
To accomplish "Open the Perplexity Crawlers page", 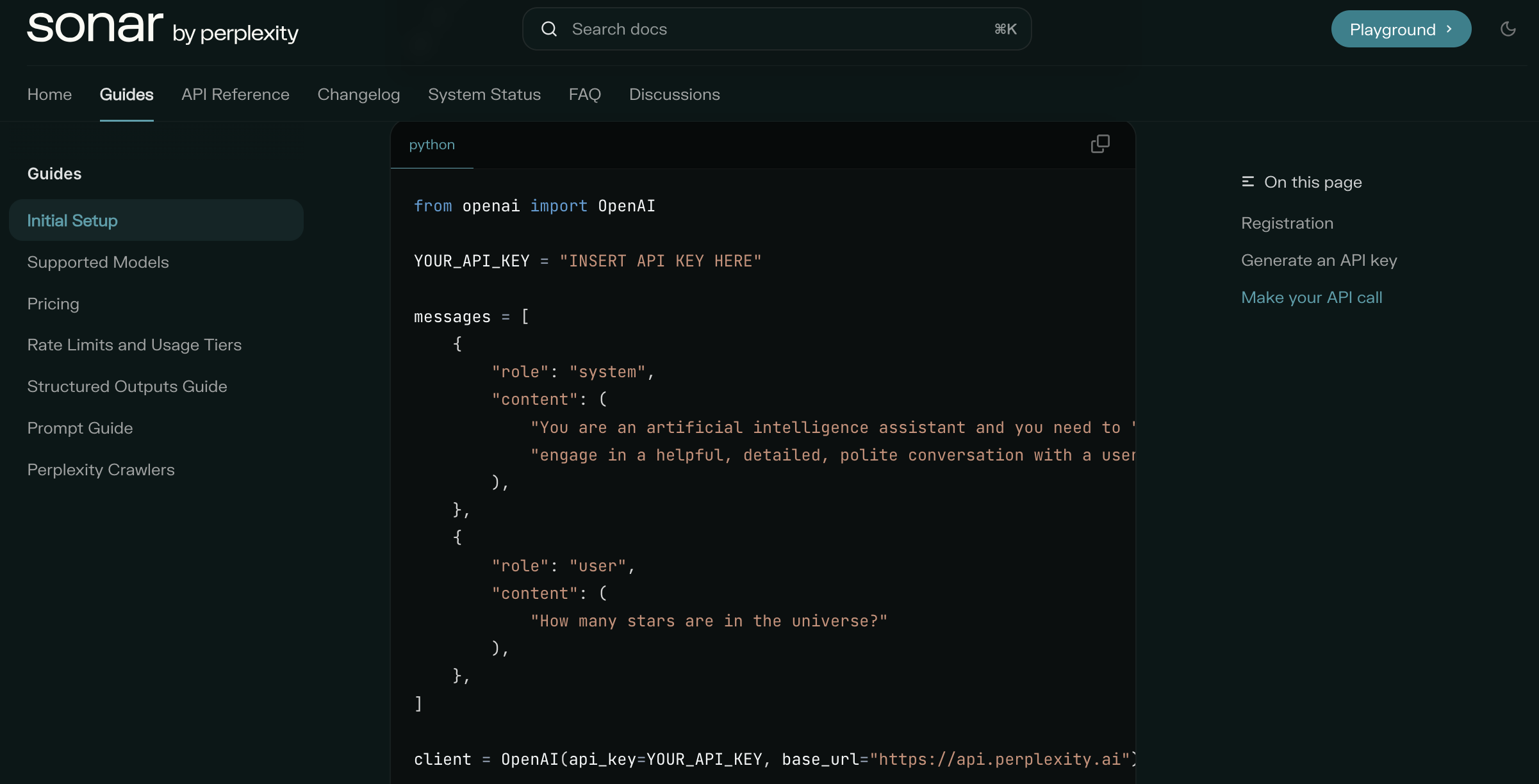I will (101, 470).
